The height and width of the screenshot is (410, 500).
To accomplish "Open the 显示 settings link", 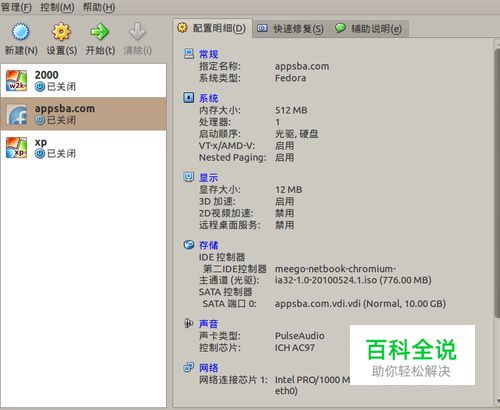I will coord(209,177).
